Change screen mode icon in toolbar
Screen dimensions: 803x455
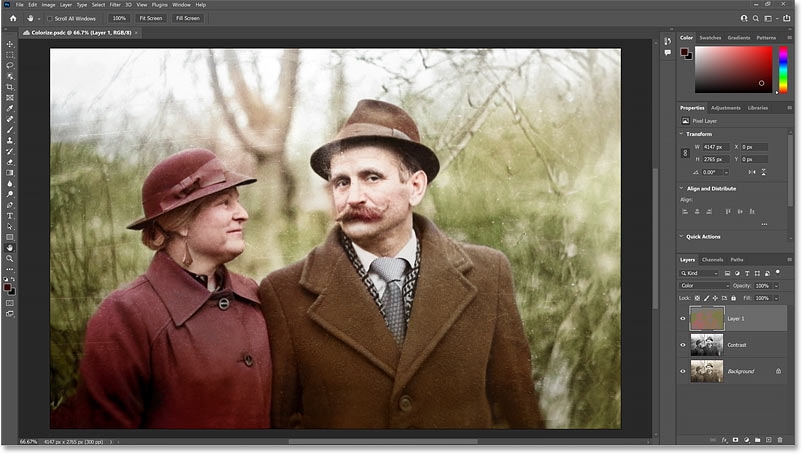point(10,314)
